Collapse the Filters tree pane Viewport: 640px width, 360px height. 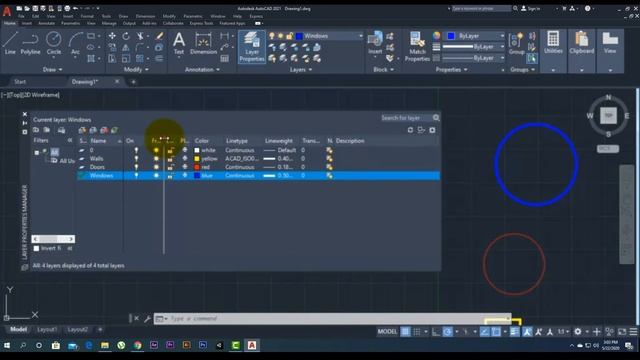[70, 140]
